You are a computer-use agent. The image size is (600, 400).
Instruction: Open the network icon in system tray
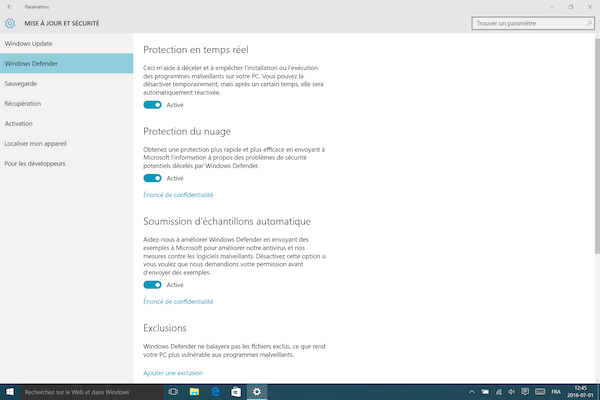499,392
